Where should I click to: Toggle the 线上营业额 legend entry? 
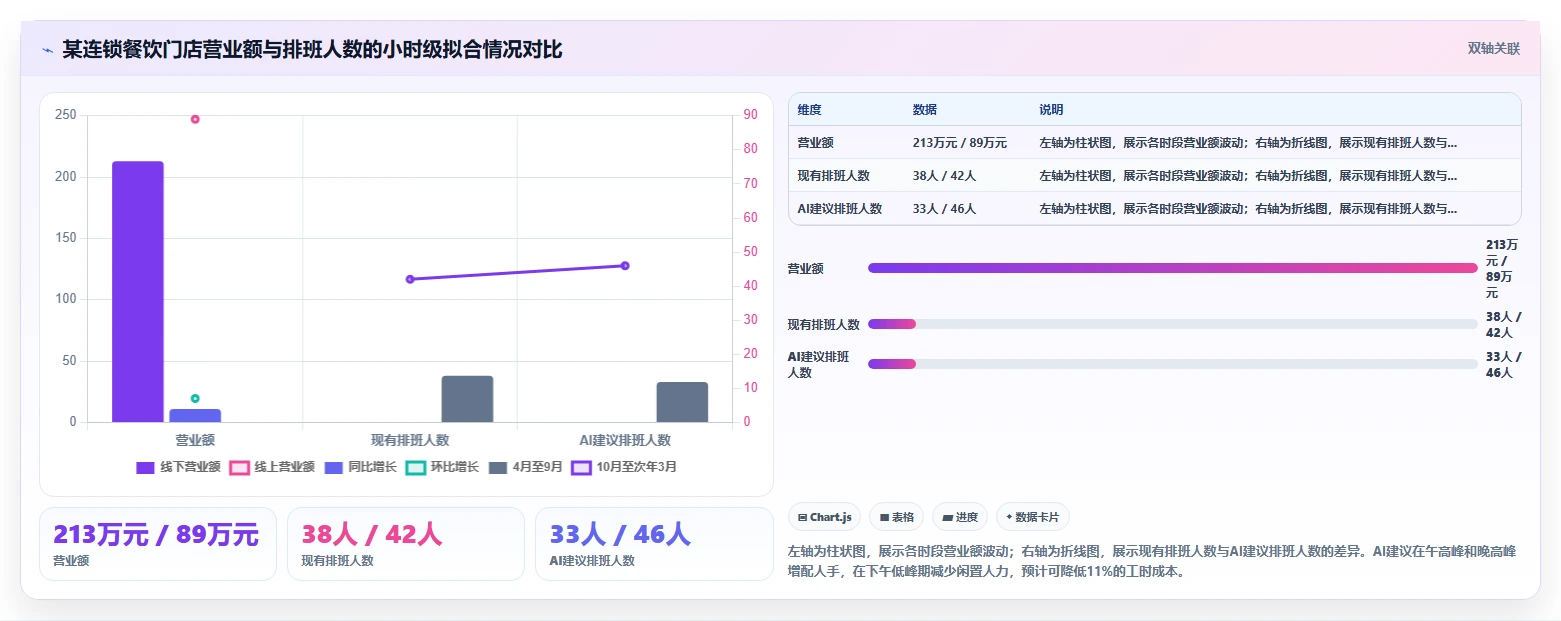[272, 467]
